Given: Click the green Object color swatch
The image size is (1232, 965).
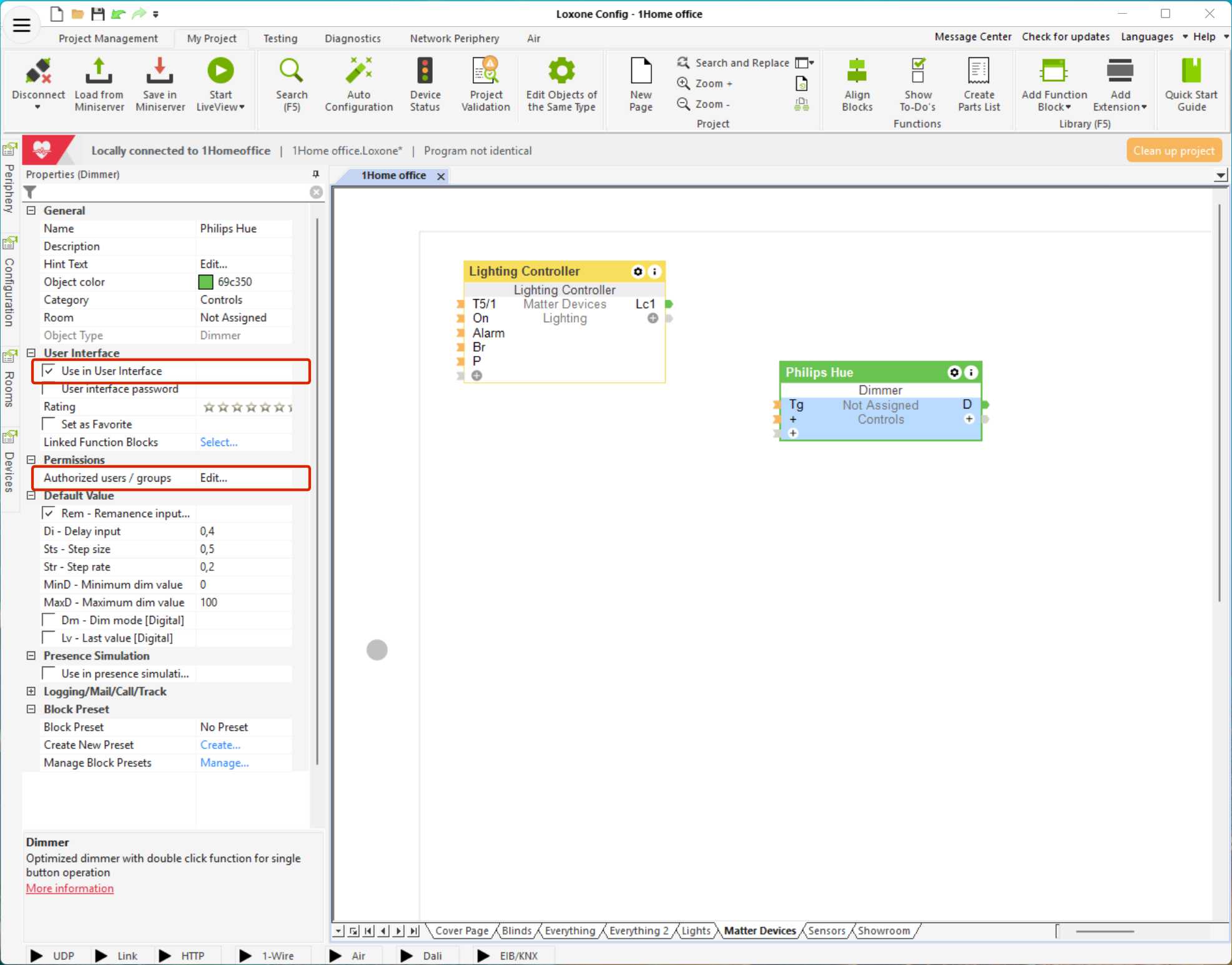Looking at the screenshot, I should (x=205, y=282).
